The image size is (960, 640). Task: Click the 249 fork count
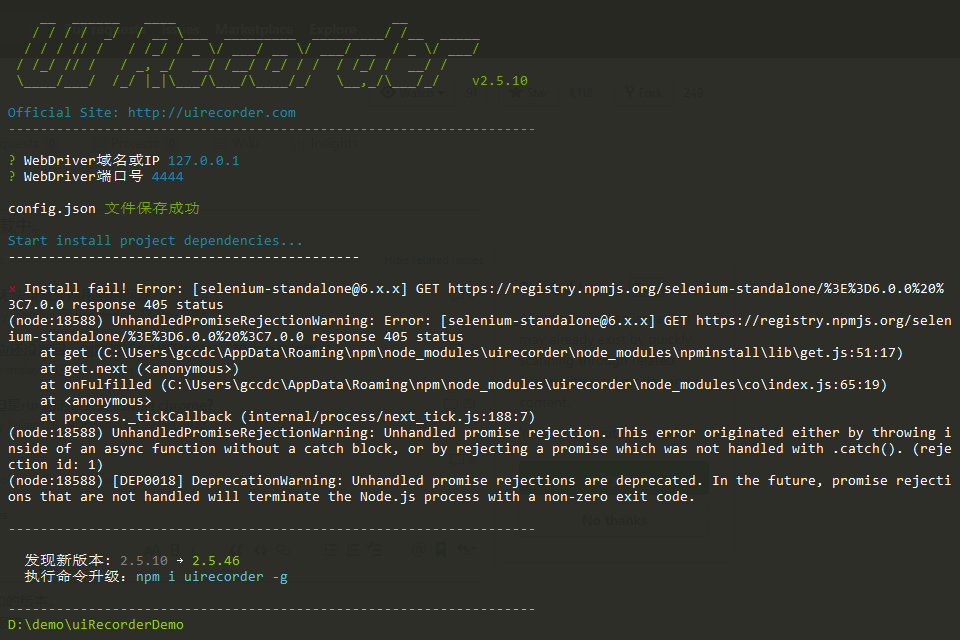point(694,92)
